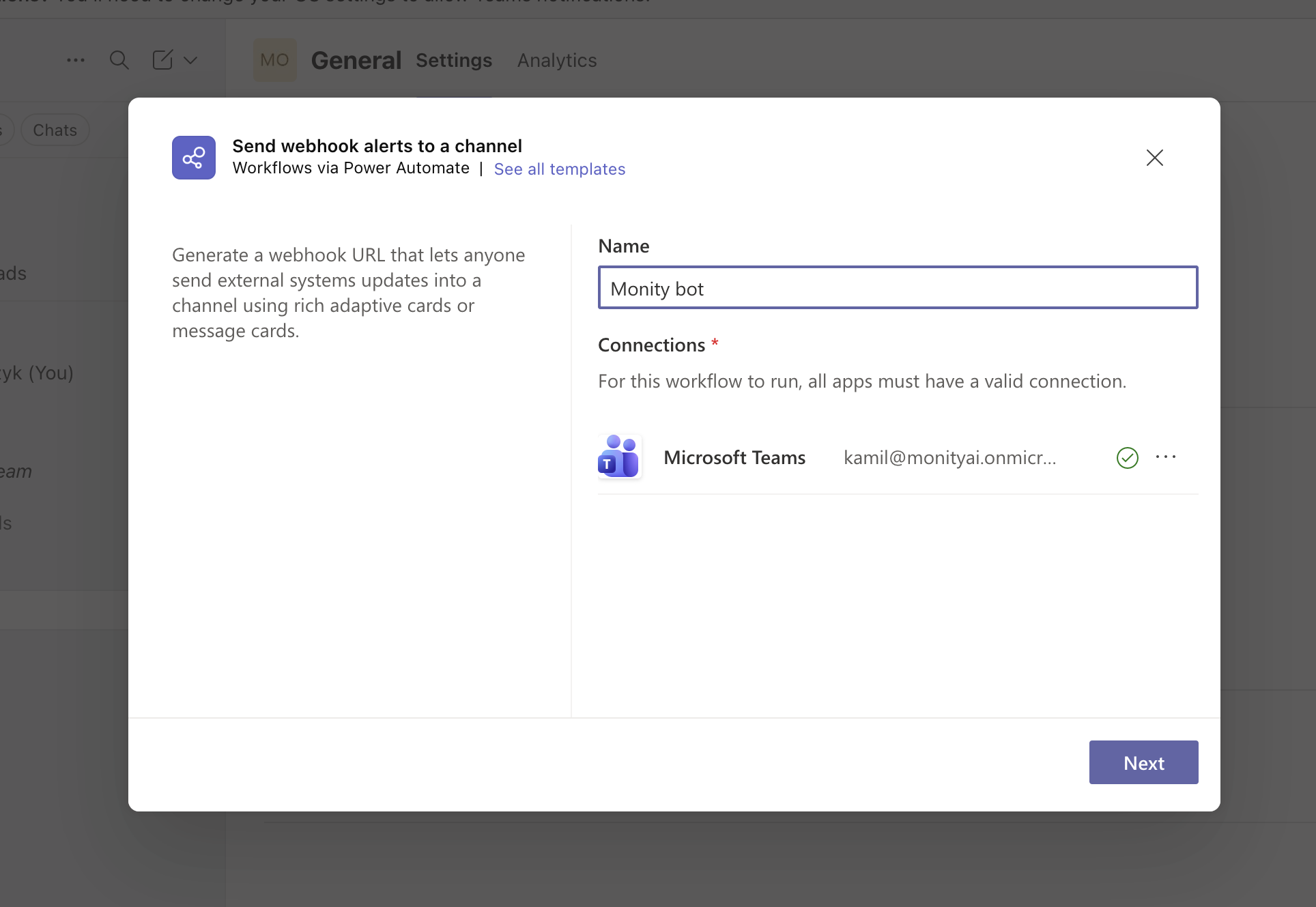
Task: Open the search icon in the toolbar
Action: click(119, 60)
